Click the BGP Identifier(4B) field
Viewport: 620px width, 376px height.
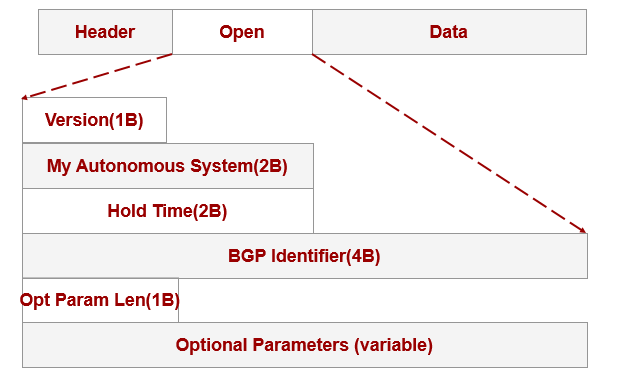coord(305,256)
